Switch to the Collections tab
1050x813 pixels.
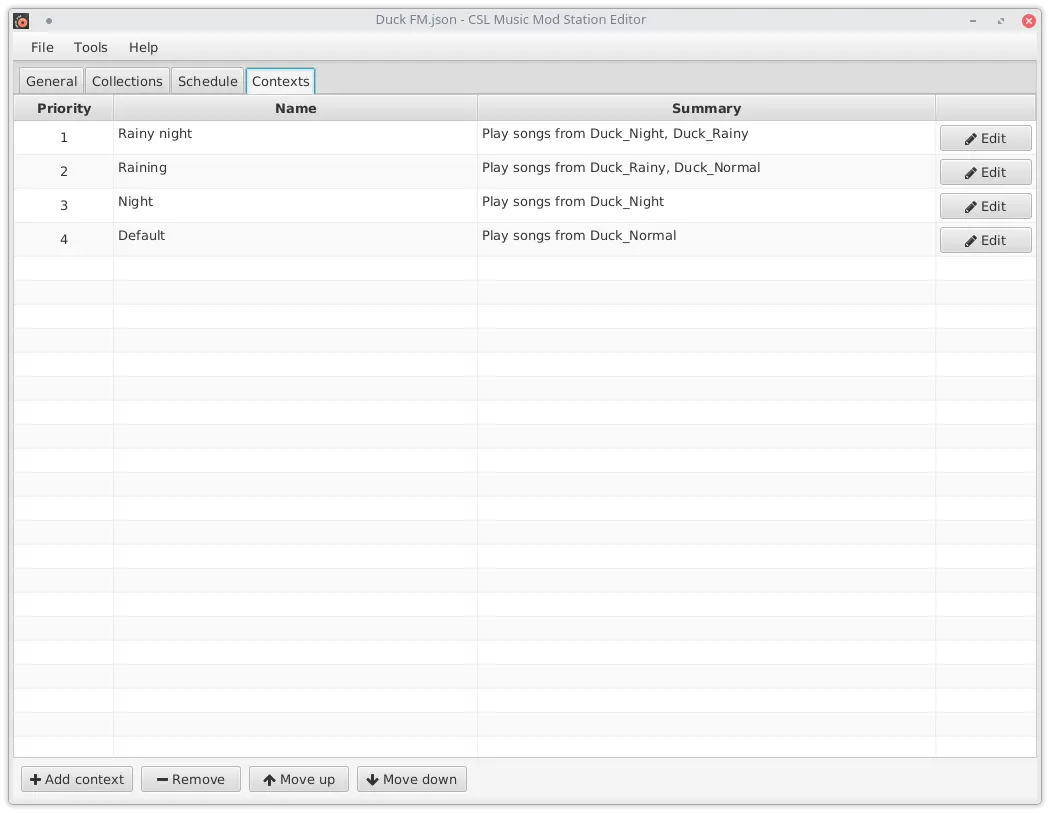pyautogui.click(x=127, y=81)
